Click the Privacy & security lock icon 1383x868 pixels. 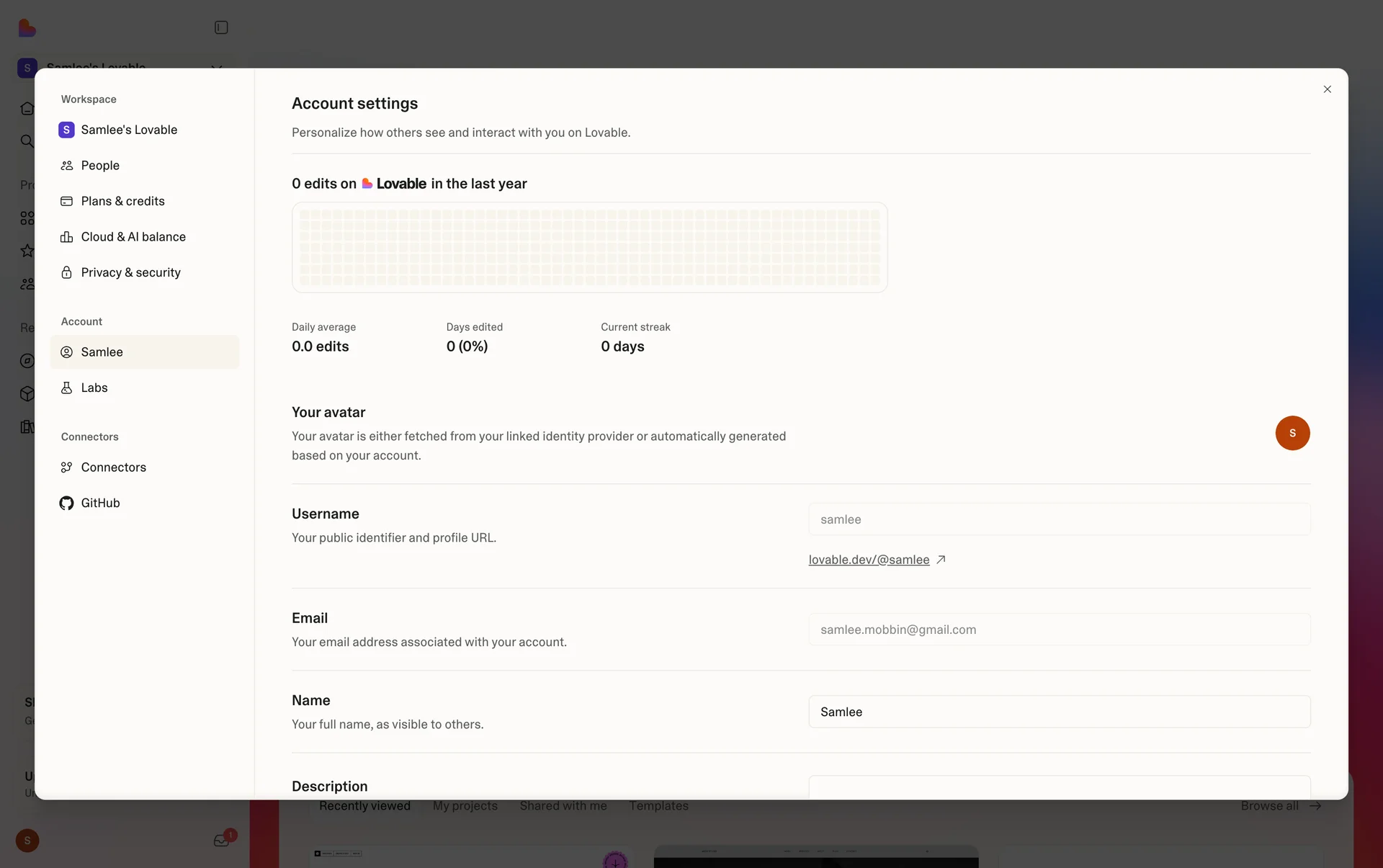67,272
